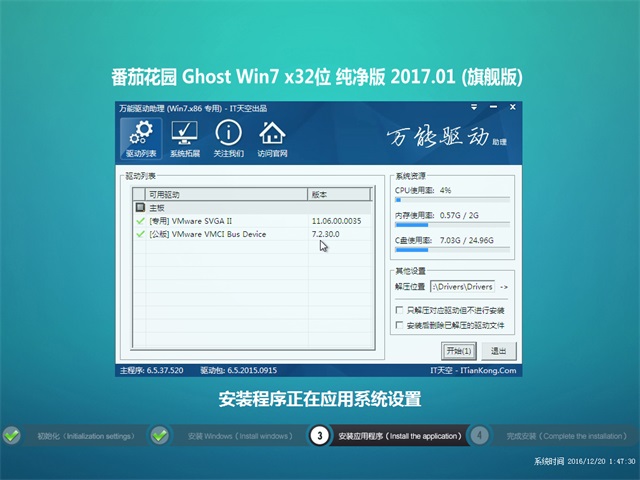Image resolution: width=640 pixels, height=480 pixels.
Task: Click the C盘使用率 progress bar
Action: pos(452,250)
